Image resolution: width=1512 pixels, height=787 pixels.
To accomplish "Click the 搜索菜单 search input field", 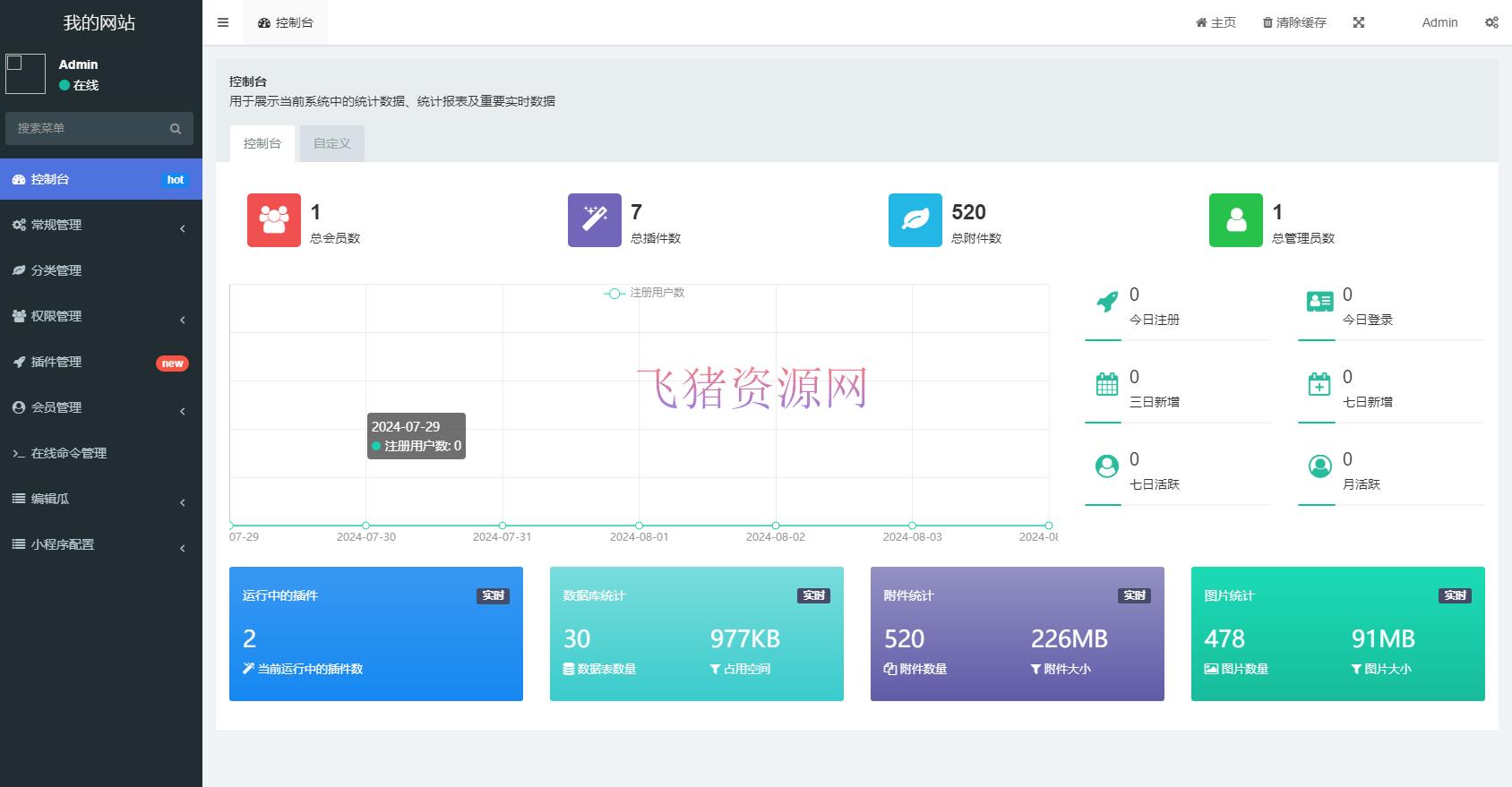I will point(85,129).
